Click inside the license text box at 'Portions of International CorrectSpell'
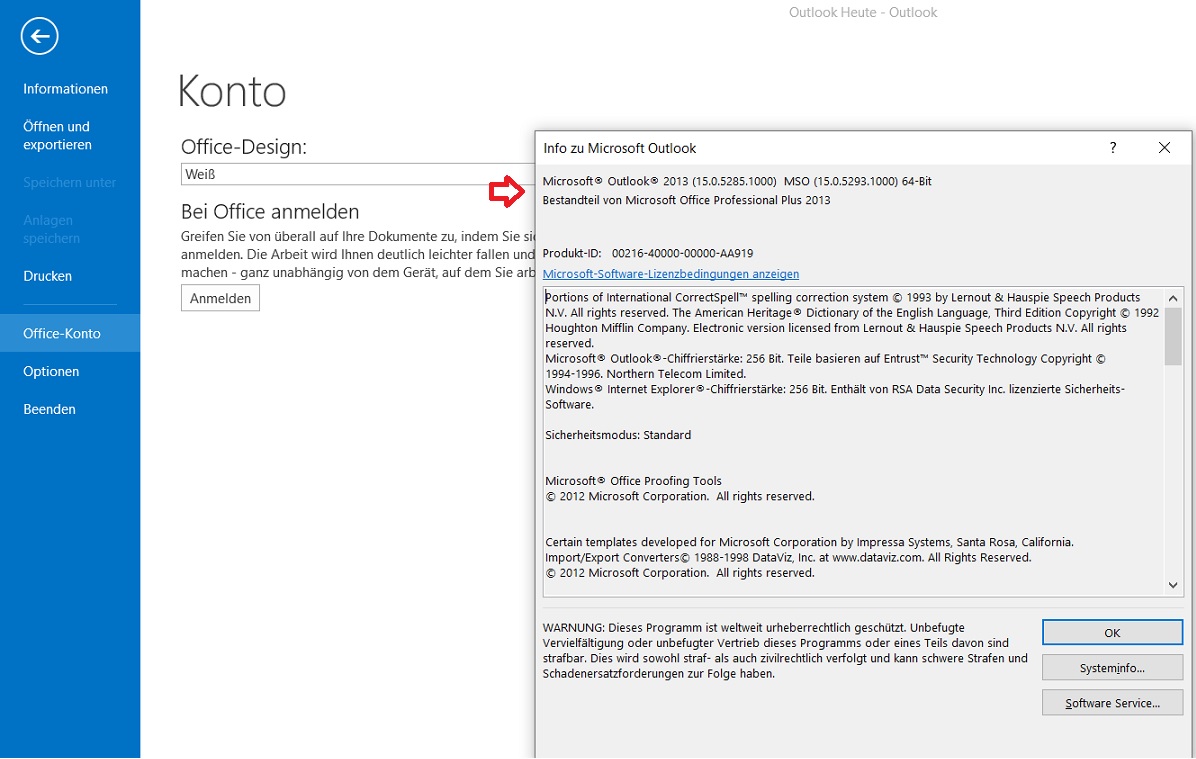Viewport: 1196px width, 759px height. (645, 297)
